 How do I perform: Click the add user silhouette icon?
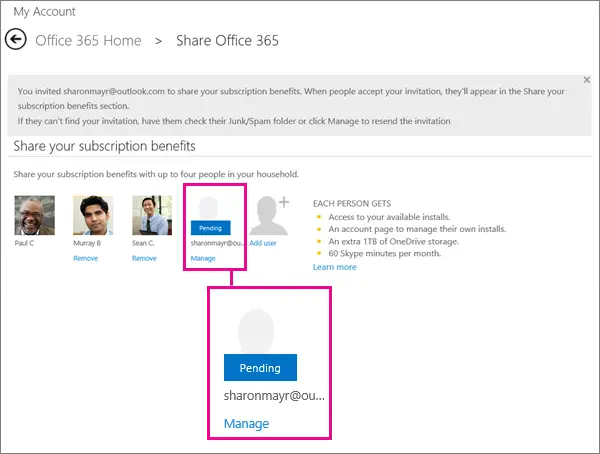point(270,215)
